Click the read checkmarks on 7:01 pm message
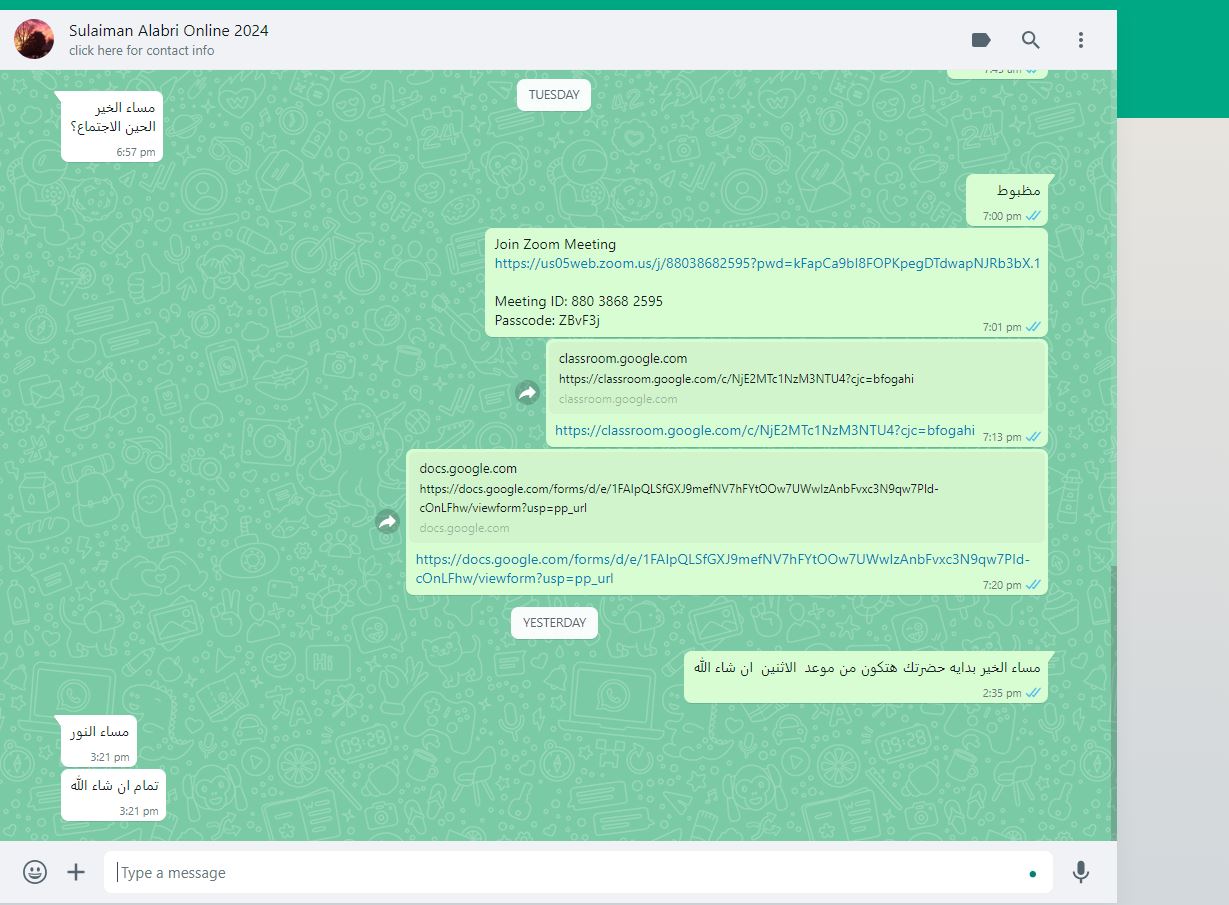 click(x=1033, y=327)
